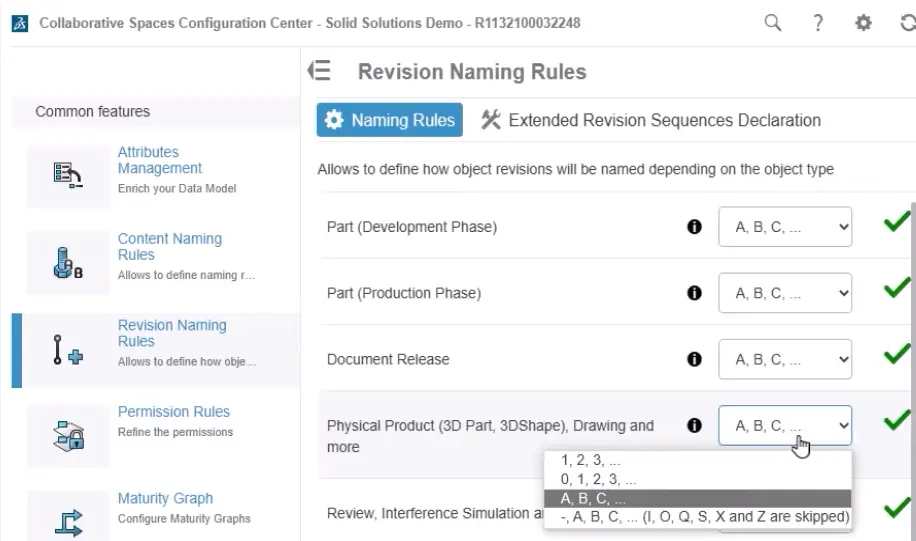
Task: Open Part (Production Phase) revision dropdown
Action: point(785,293)
